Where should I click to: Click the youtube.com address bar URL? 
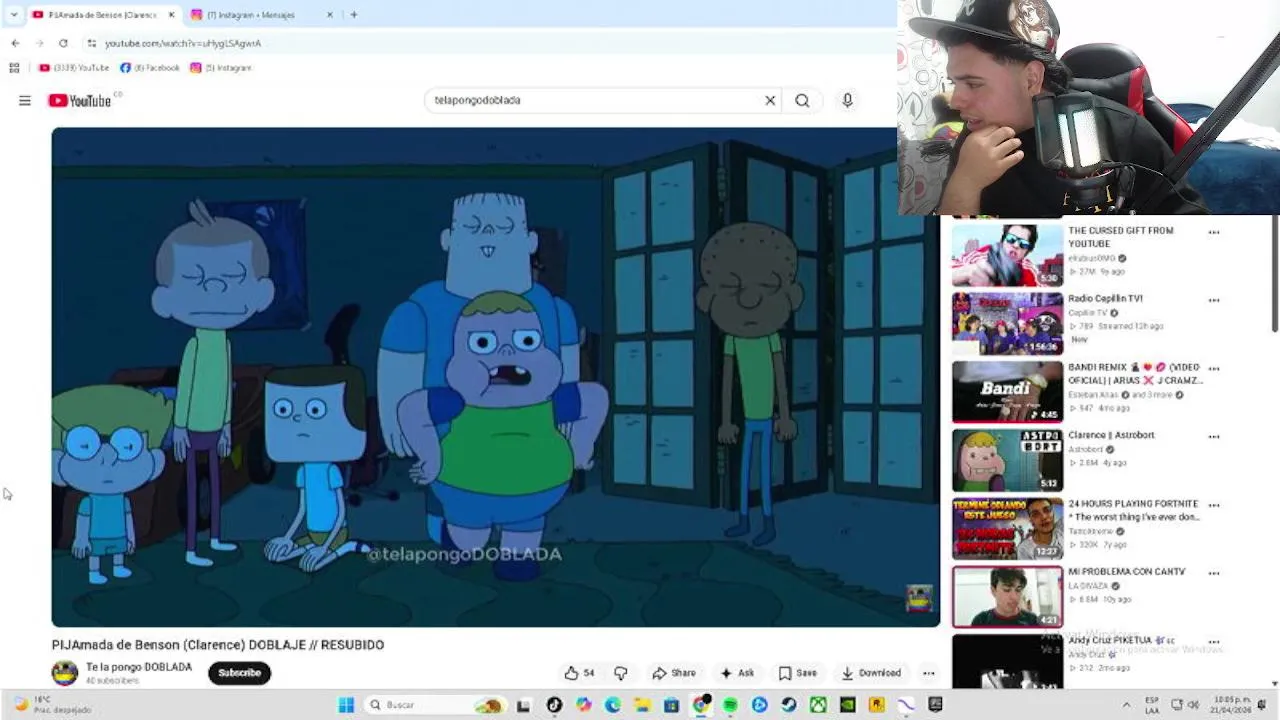point(183,43)
